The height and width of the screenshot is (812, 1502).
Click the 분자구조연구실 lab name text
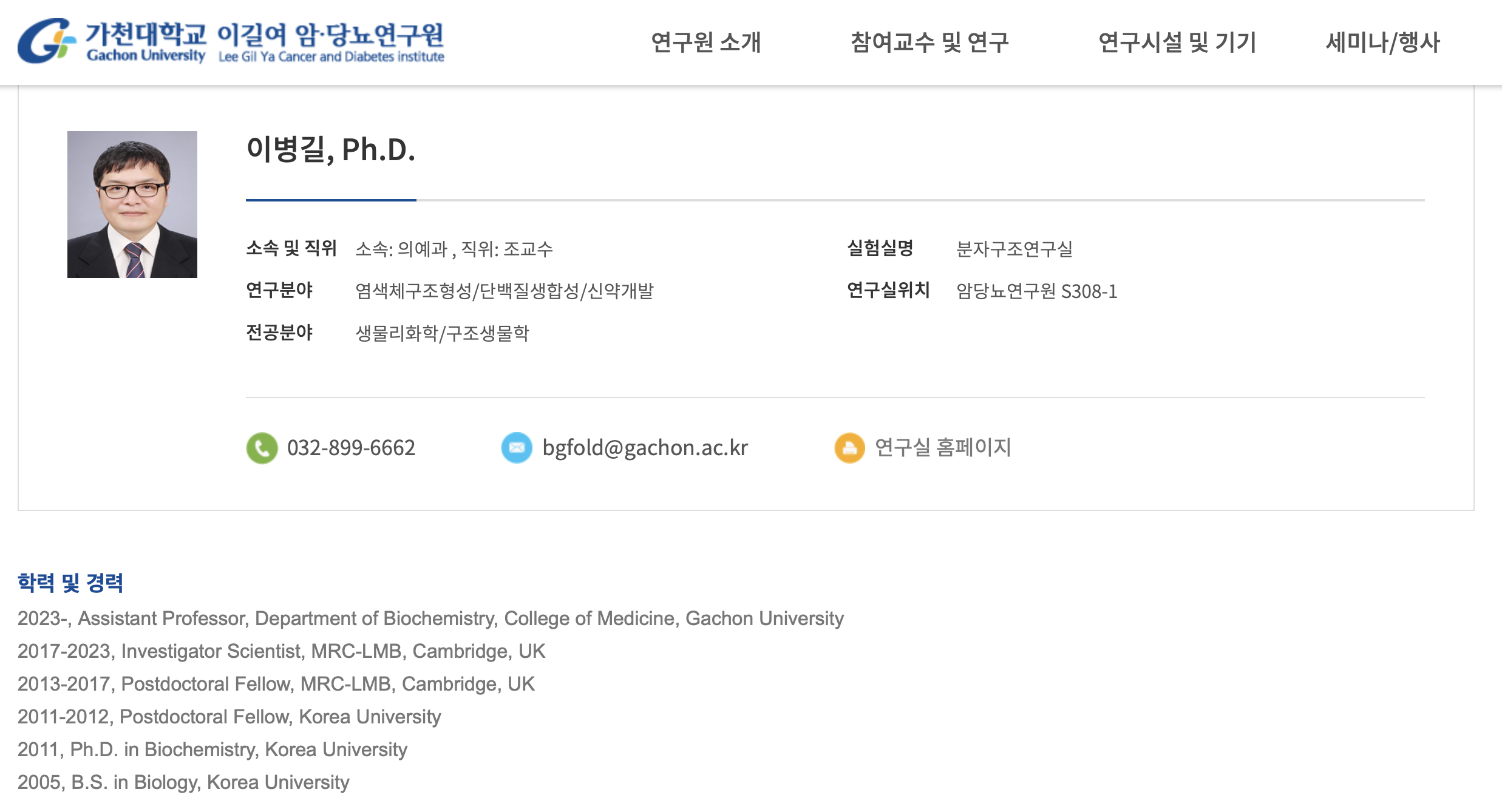click(1014, 249)
